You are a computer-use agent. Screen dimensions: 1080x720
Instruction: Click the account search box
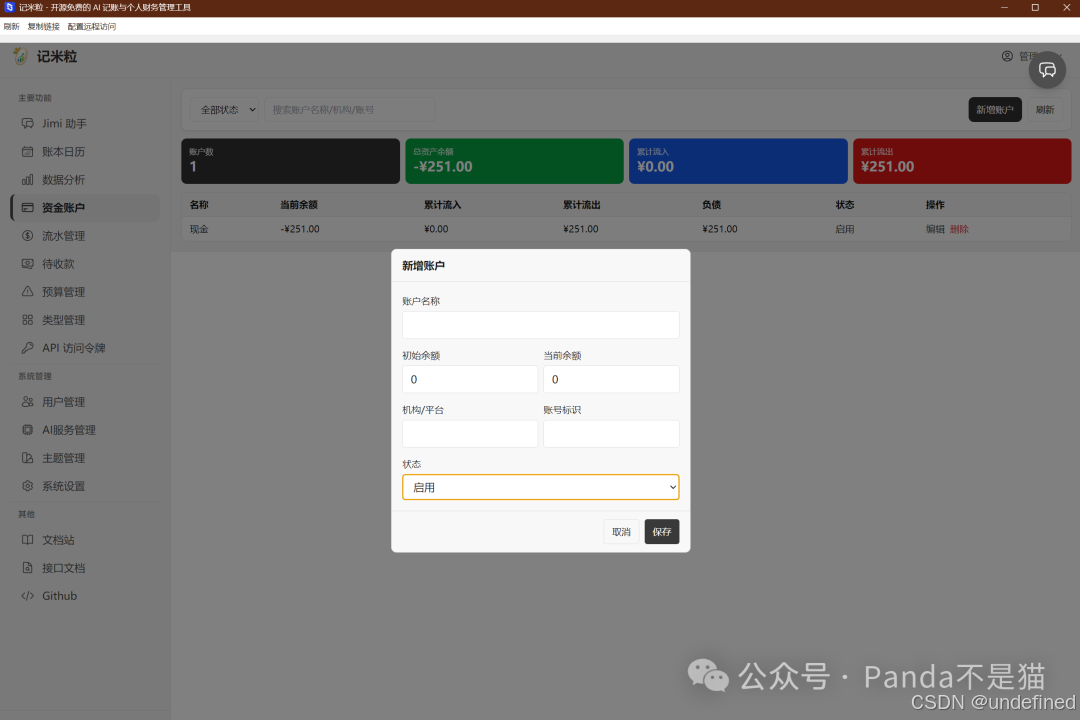click(x=349, y=110)
